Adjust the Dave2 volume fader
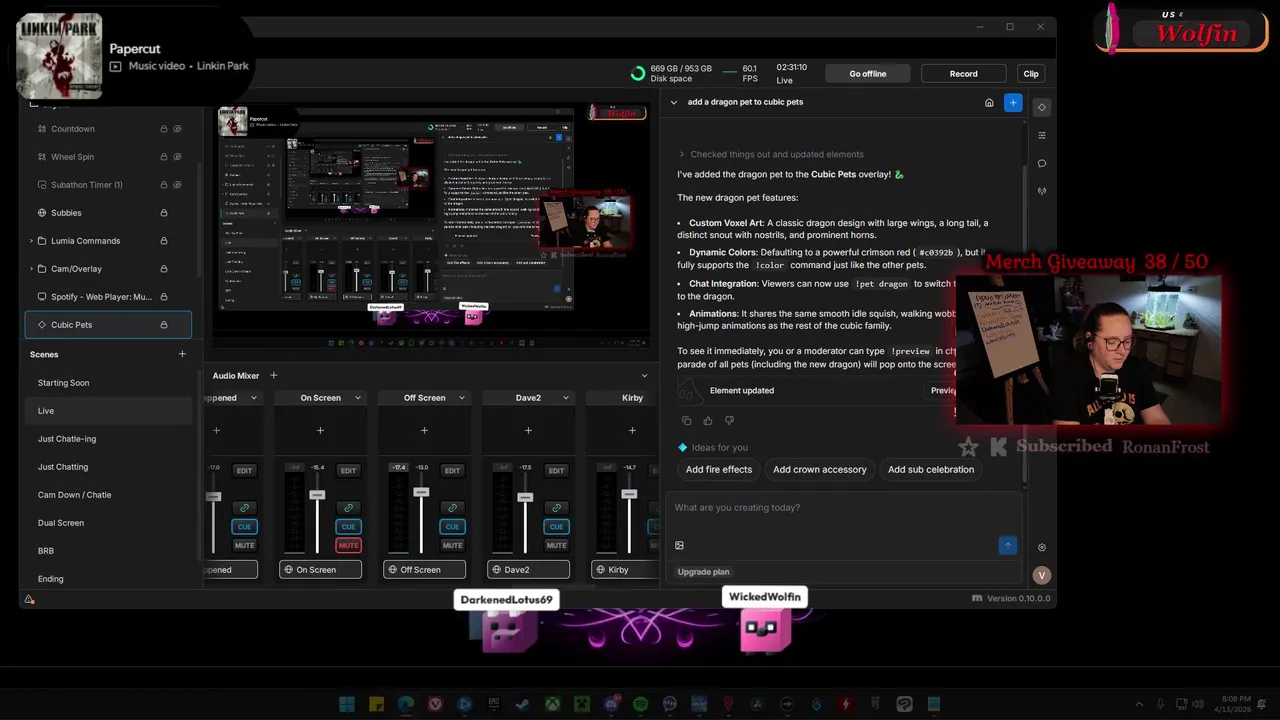Screen dimensions: 1280x720 coord(525,497)
